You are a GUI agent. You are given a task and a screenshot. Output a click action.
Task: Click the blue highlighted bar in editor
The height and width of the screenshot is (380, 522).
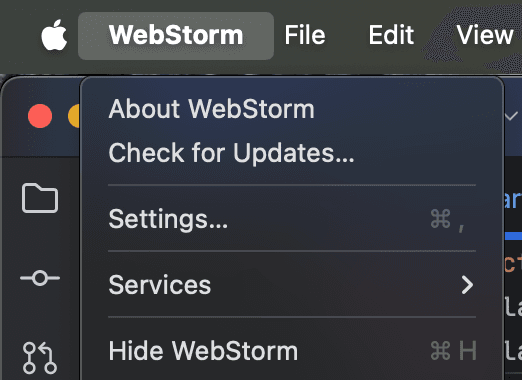[513, 236]
